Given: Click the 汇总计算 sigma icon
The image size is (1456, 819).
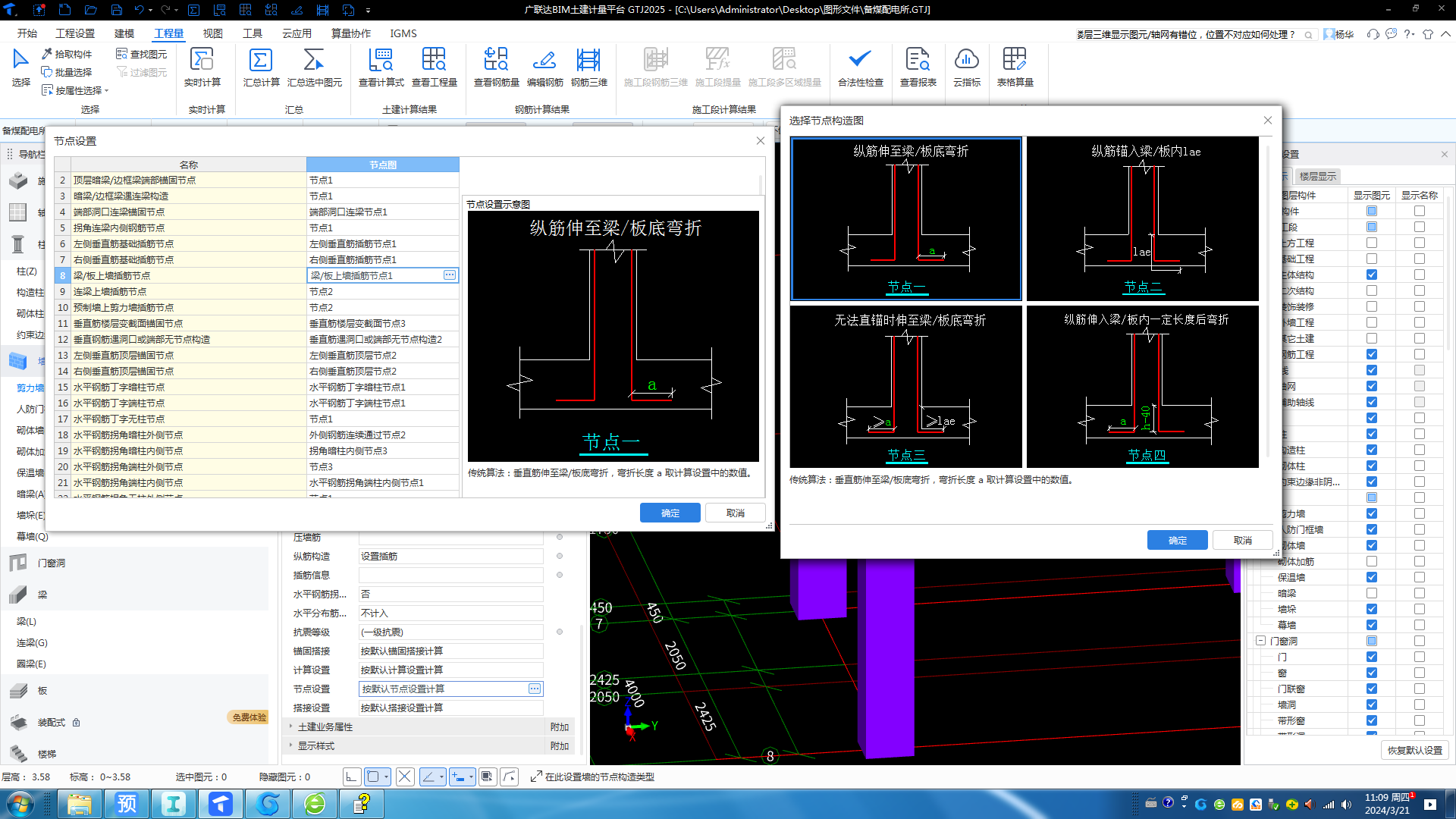Looking at the screenshot, I should click(x=261, y=61).
